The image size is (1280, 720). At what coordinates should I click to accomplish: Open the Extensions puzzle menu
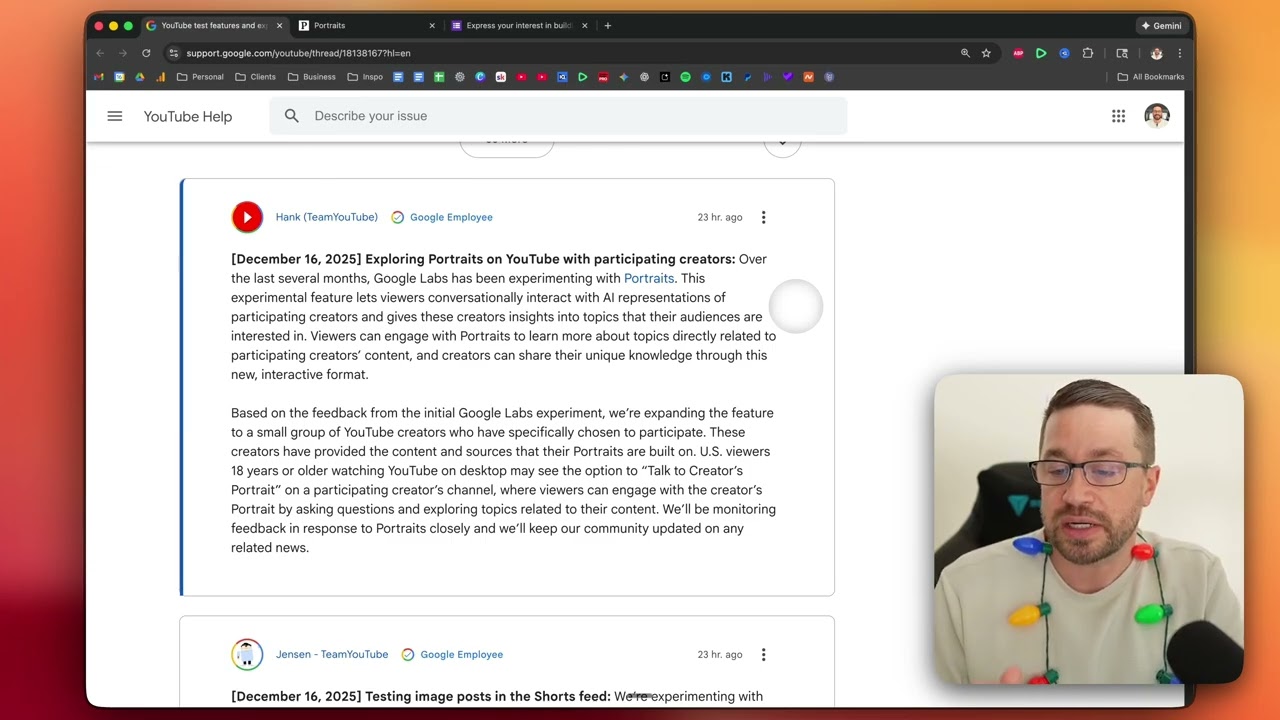click(1088, 53)
